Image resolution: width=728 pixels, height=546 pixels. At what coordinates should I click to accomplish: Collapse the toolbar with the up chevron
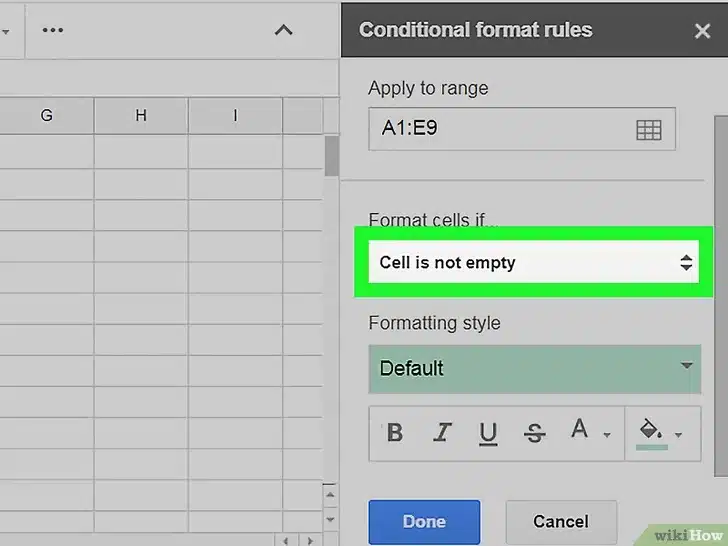(284, 30)
